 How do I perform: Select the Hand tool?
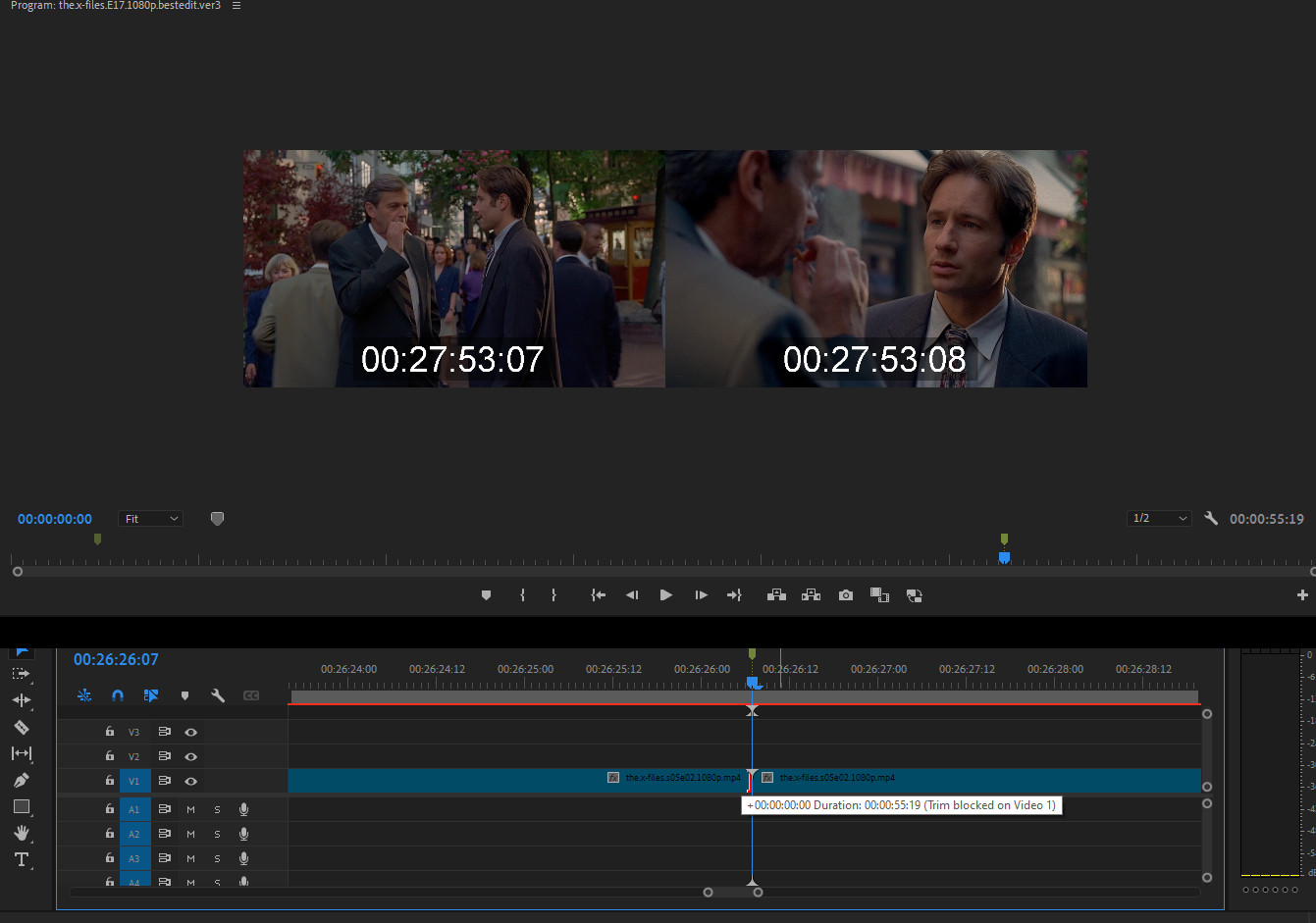tap(21, 833)
